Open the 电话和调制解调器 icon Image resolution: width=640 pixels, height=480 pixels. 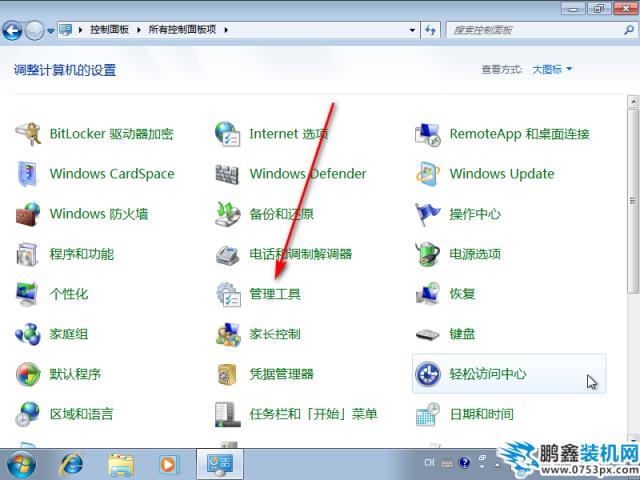pos(227,254)
